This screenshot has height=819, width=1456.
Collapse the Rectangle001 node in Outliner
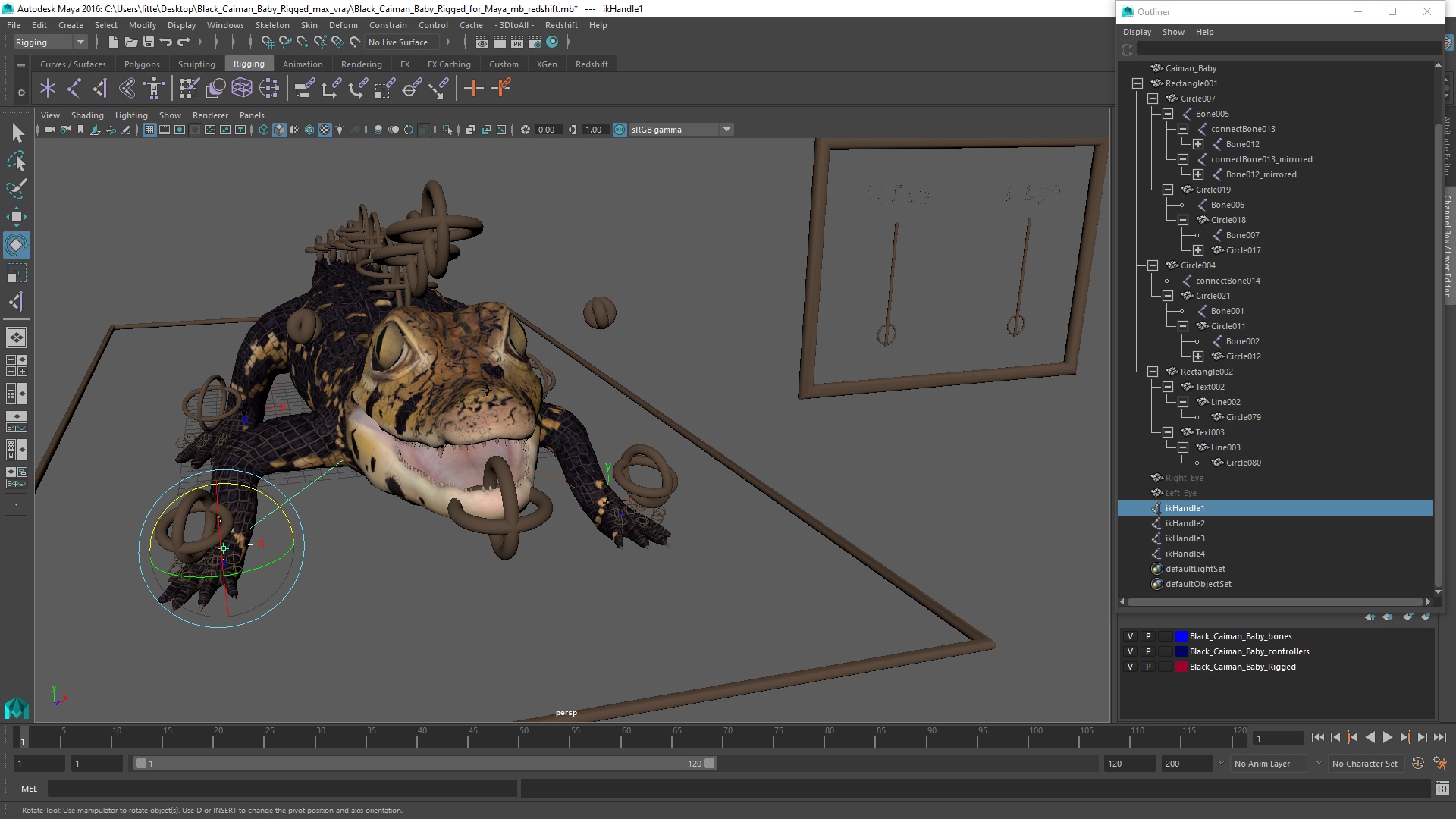(1137, 83)
